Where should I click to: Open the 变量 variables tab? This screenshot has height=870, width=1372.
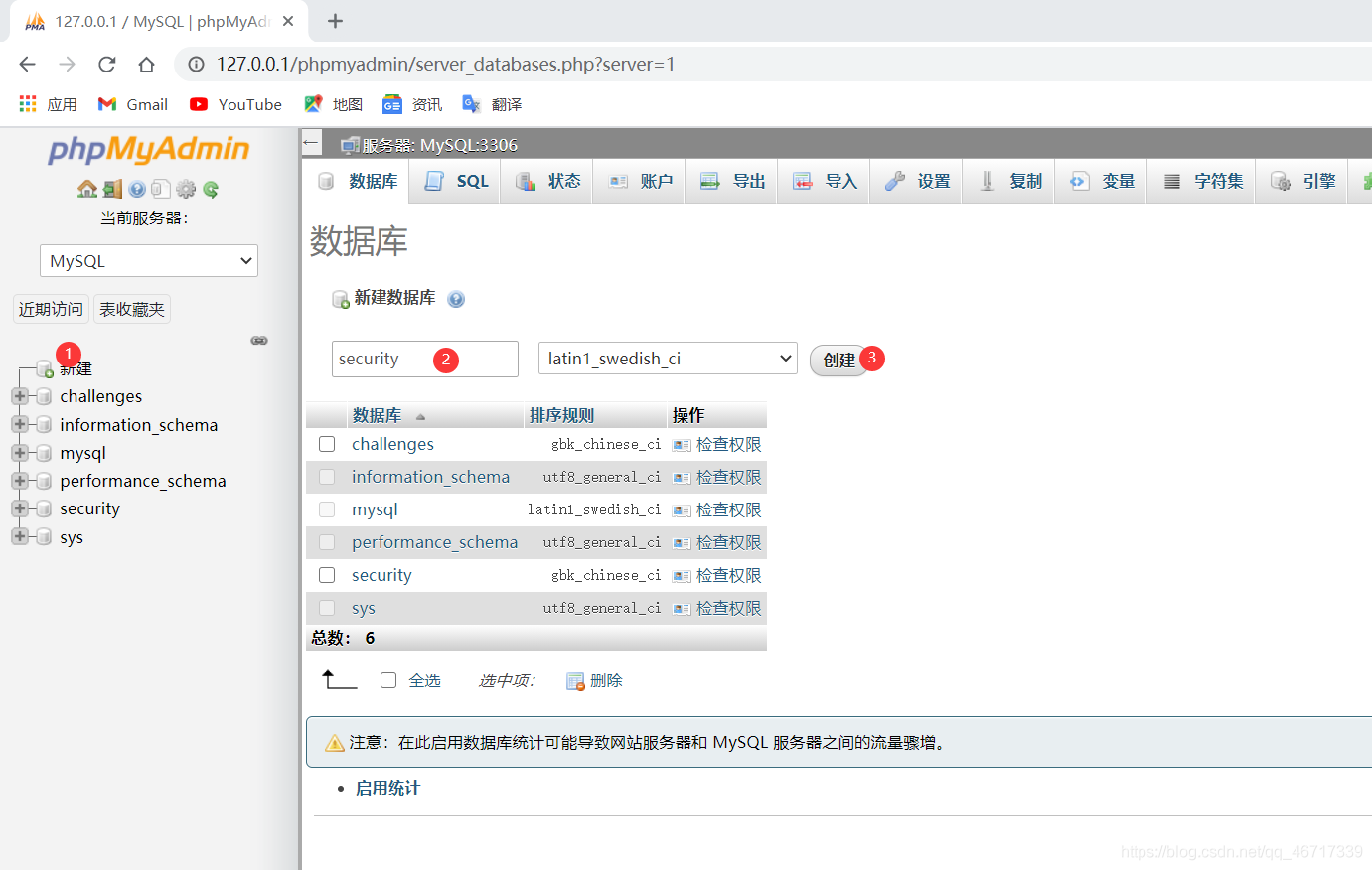pos(1101,181)
